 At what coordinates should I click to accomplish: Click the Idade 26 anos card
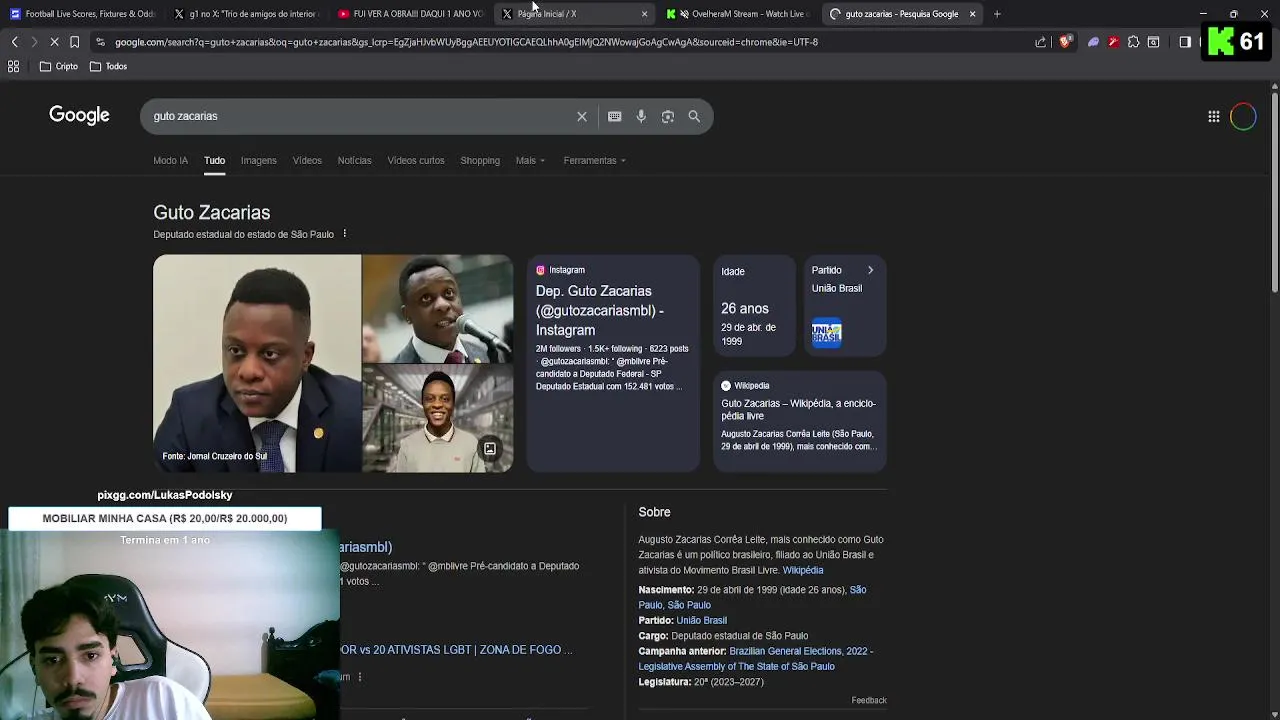[x=754, y=306]
